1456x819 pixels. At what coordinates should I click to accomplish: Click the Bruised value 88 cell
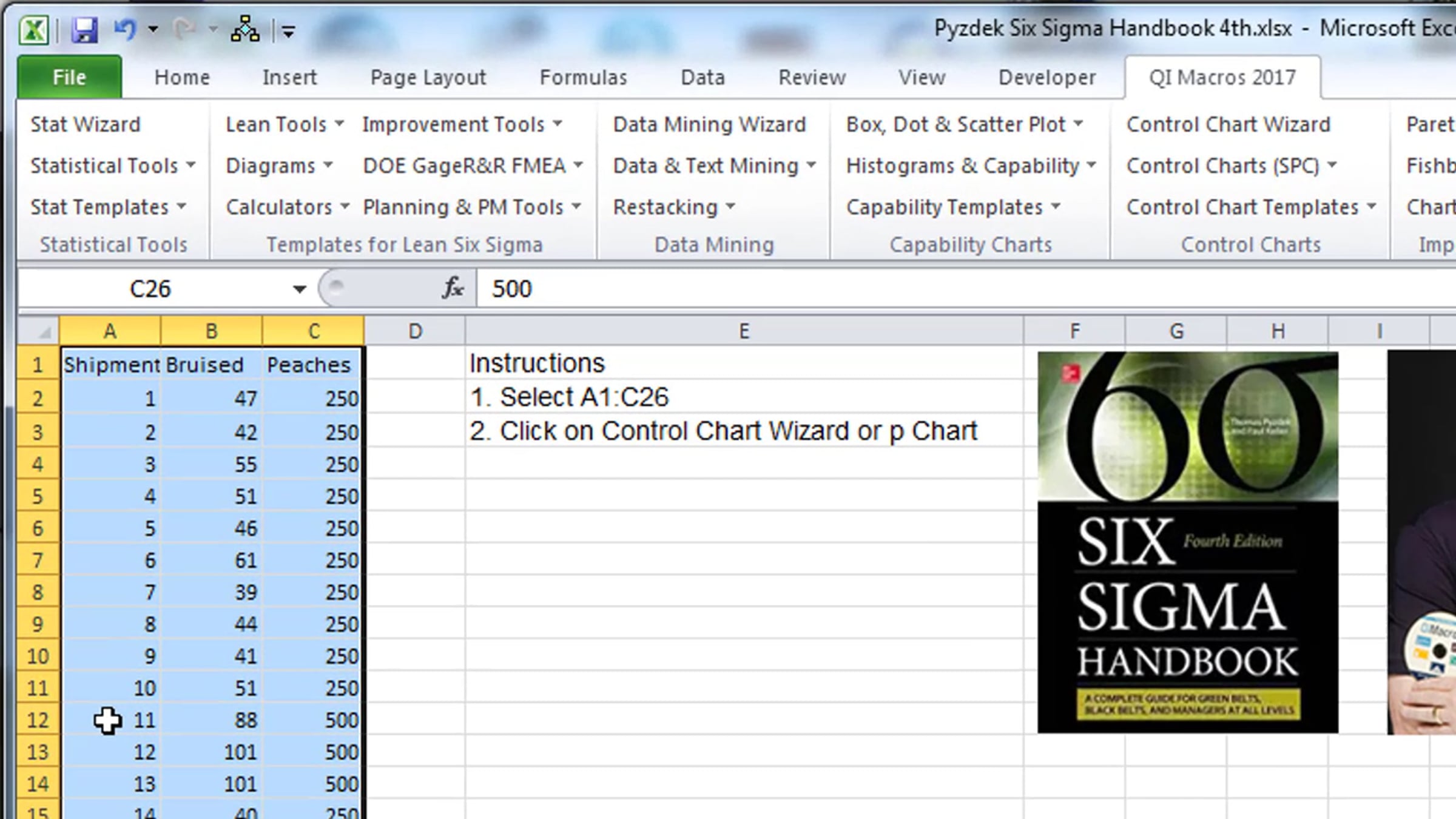click(x=212, y=720)
